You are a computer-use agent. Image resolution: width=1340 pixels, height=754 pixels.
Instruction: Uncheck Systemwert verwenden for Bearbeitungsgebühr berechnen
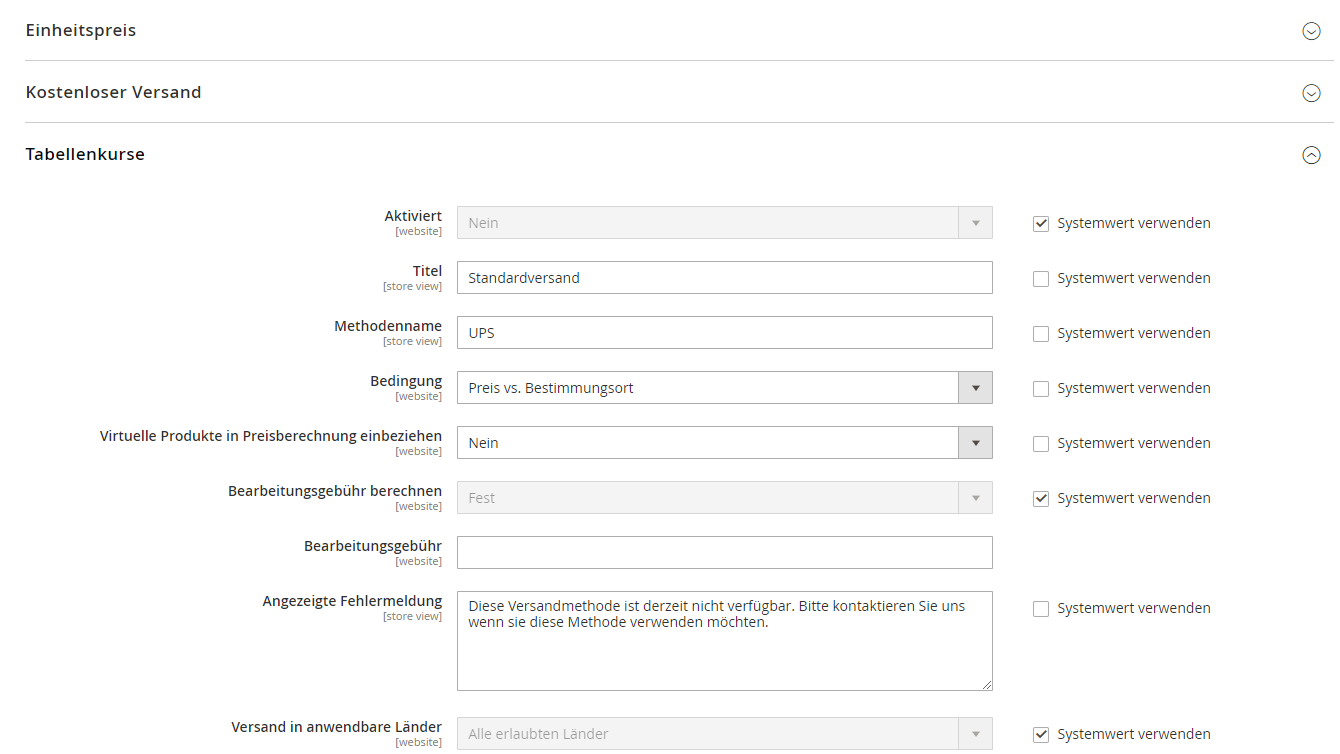tap(1040, 498)
